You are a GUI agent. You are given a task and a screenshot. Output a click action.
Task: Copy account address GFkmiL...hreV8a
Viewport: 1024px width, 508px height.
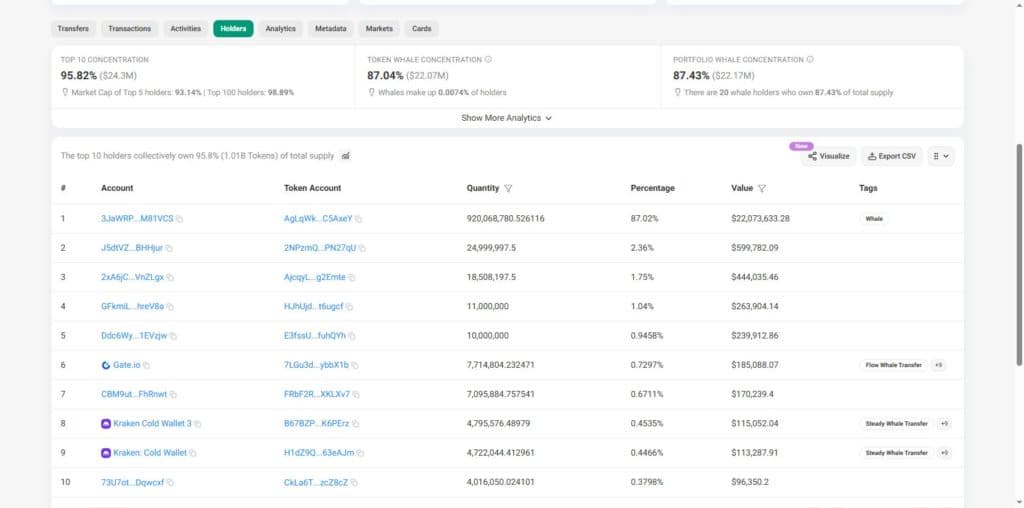(x=170, y=307)
